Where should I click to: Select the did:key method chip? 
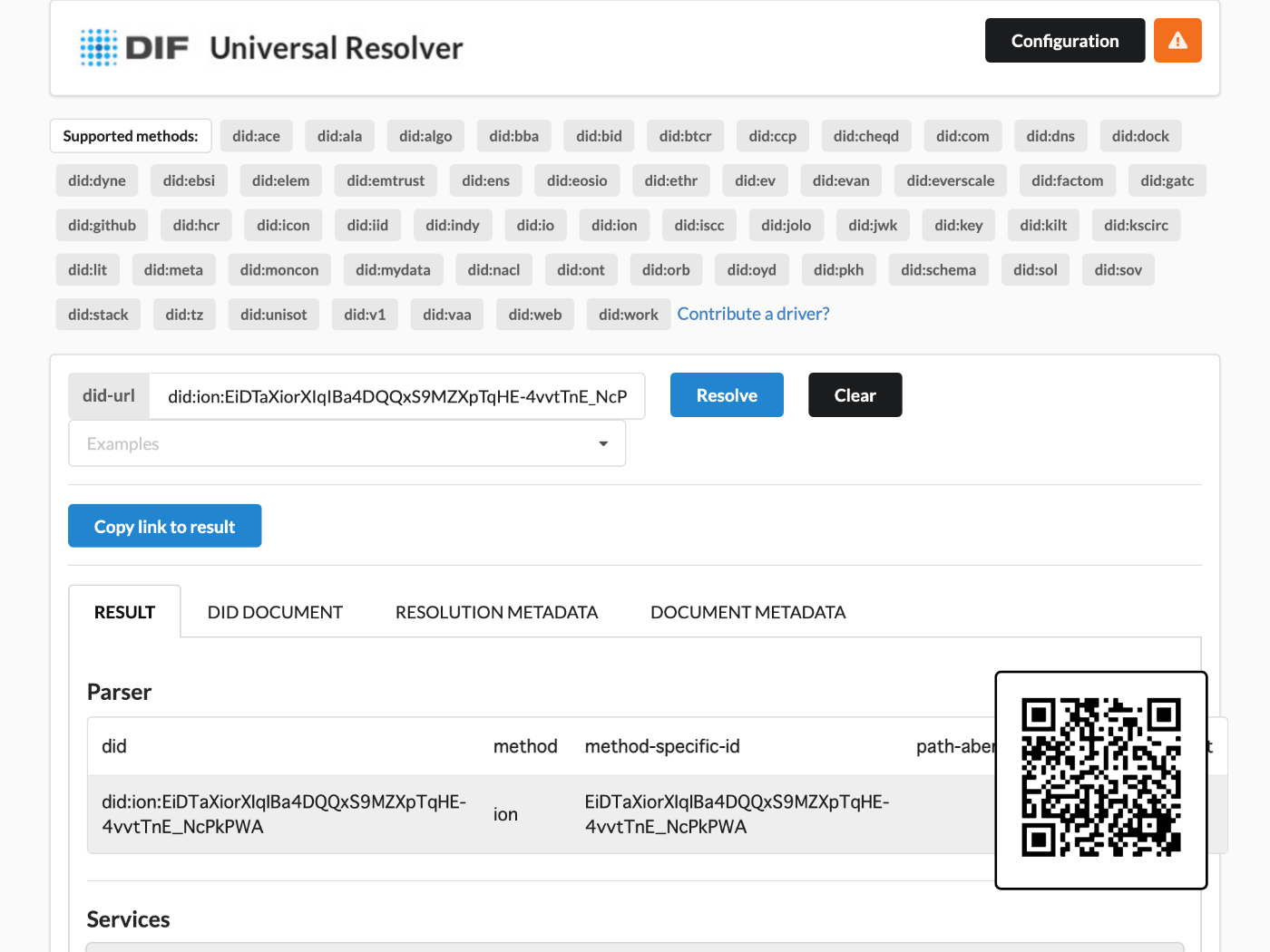click(x=958, y=225)
